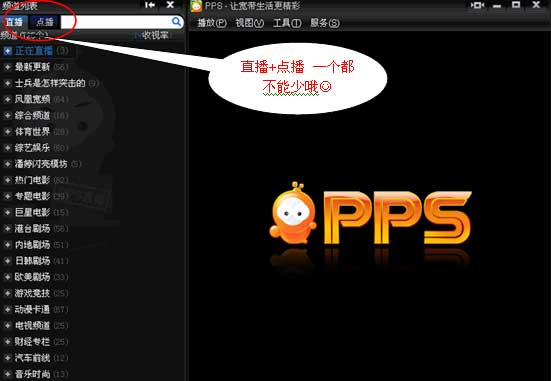Open the 服务(S) menu
This screenshot has width=551, height=381.
click(x=325, y=23)
